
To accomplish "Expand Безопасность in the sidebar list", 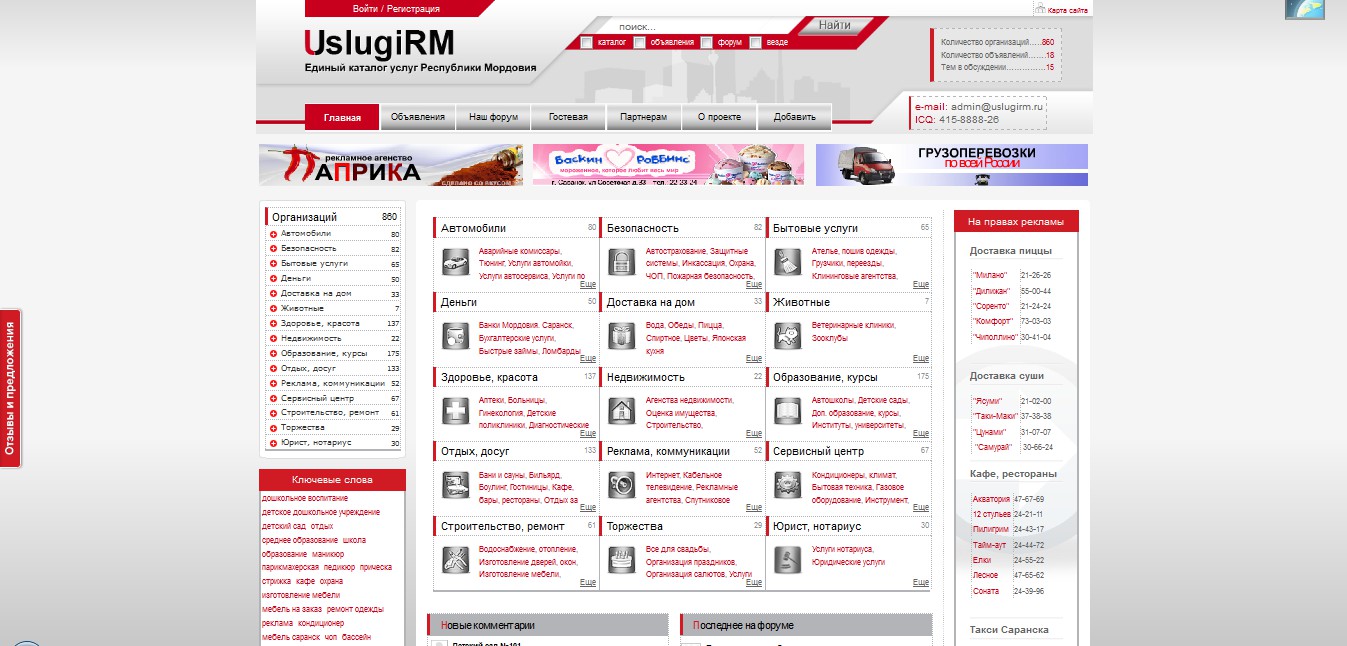I will [273, 248].
